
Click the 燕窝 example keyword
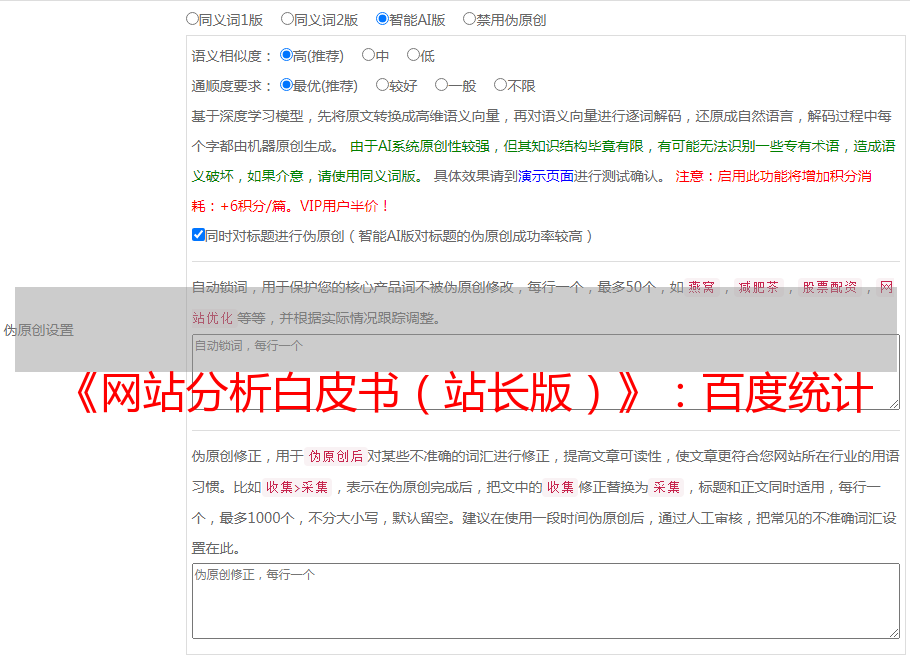click(701, 287)
